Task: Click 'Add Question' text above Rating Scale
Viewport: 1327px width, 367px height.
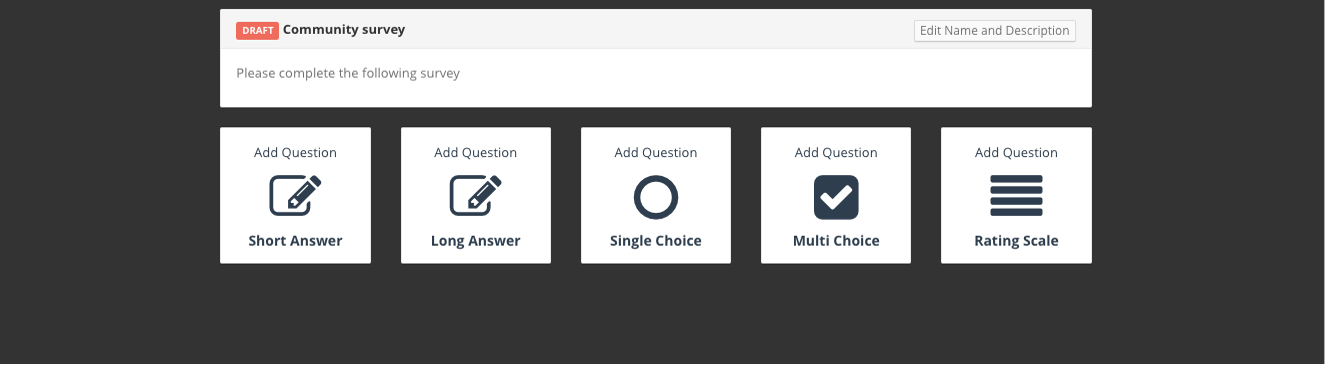Action: coord(1016,153)
